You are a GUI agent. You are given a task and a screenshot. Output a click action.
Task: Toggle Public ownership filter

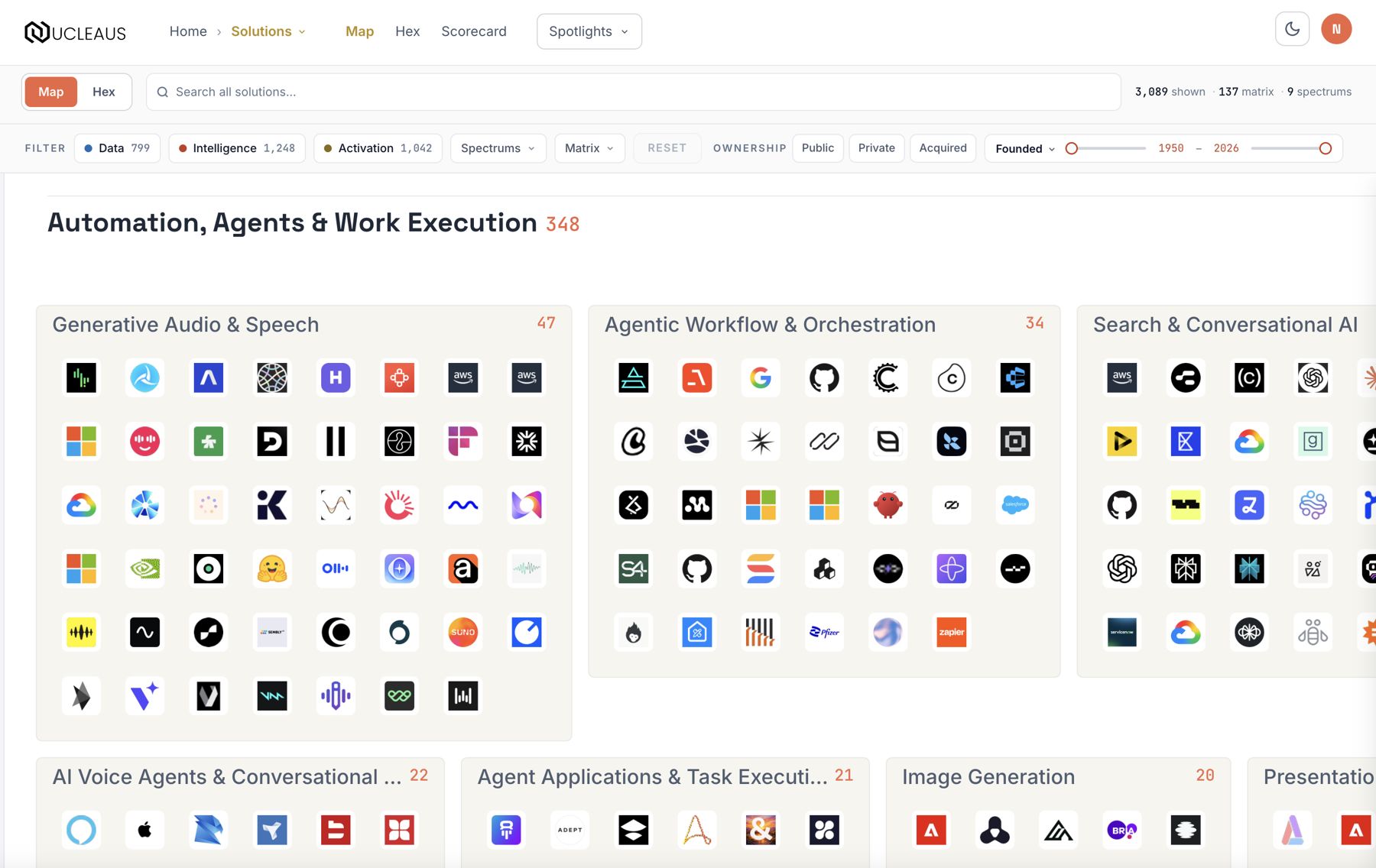818,148
